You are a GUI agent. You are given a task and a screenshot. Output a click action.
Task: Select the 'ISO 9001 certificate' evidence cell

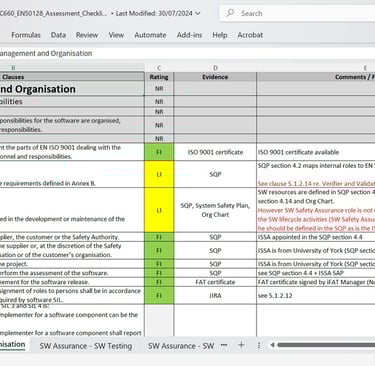(x=215, y=152)
